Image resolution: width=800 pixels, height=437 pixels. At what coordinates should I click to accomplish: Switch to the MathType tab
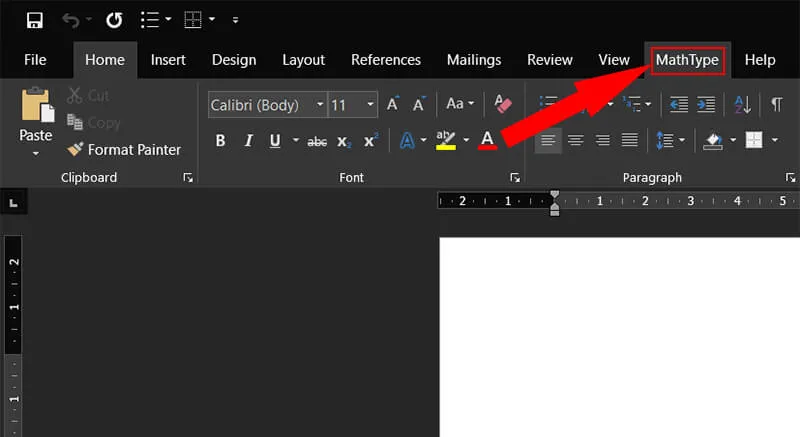pyautogui.click(x=687, y=60)
